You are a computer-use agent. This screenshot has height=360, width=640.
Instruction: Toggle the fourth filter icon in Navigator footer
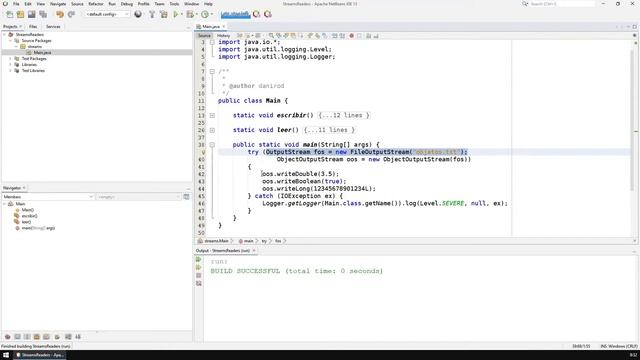[37, 337]
